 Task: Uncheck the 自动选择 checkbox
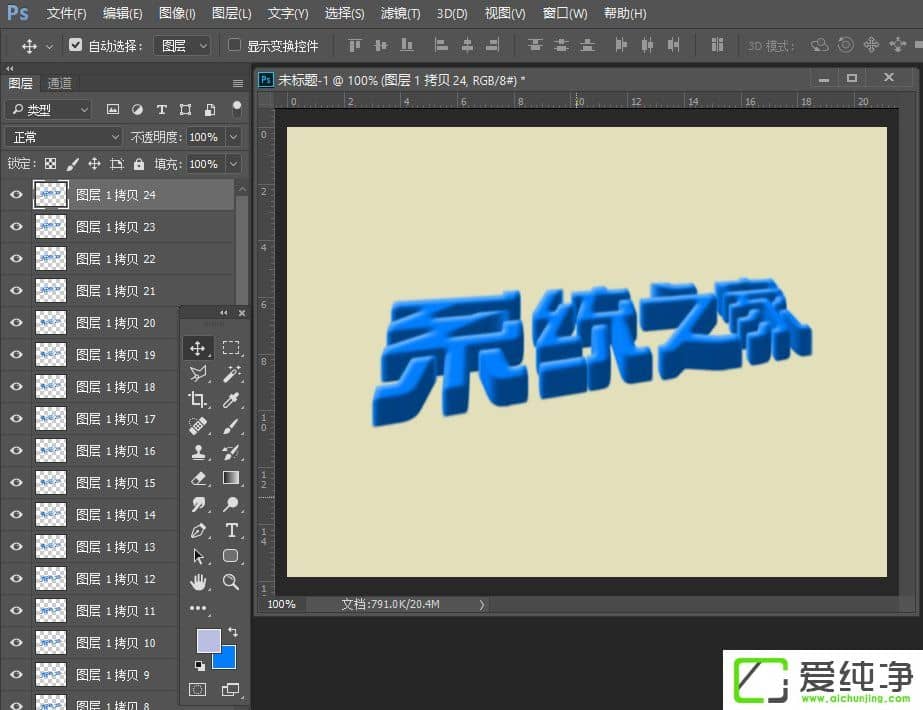[76, 45]
